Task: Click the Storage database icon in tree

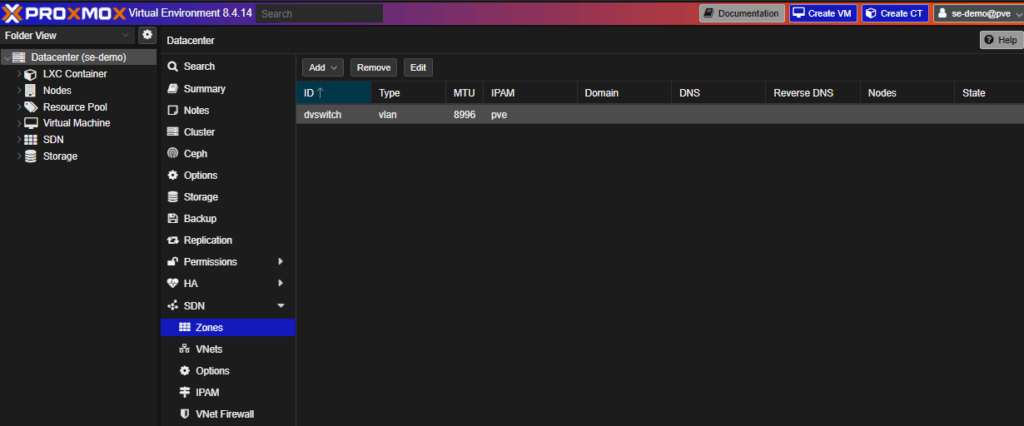Action: [30, 156]
